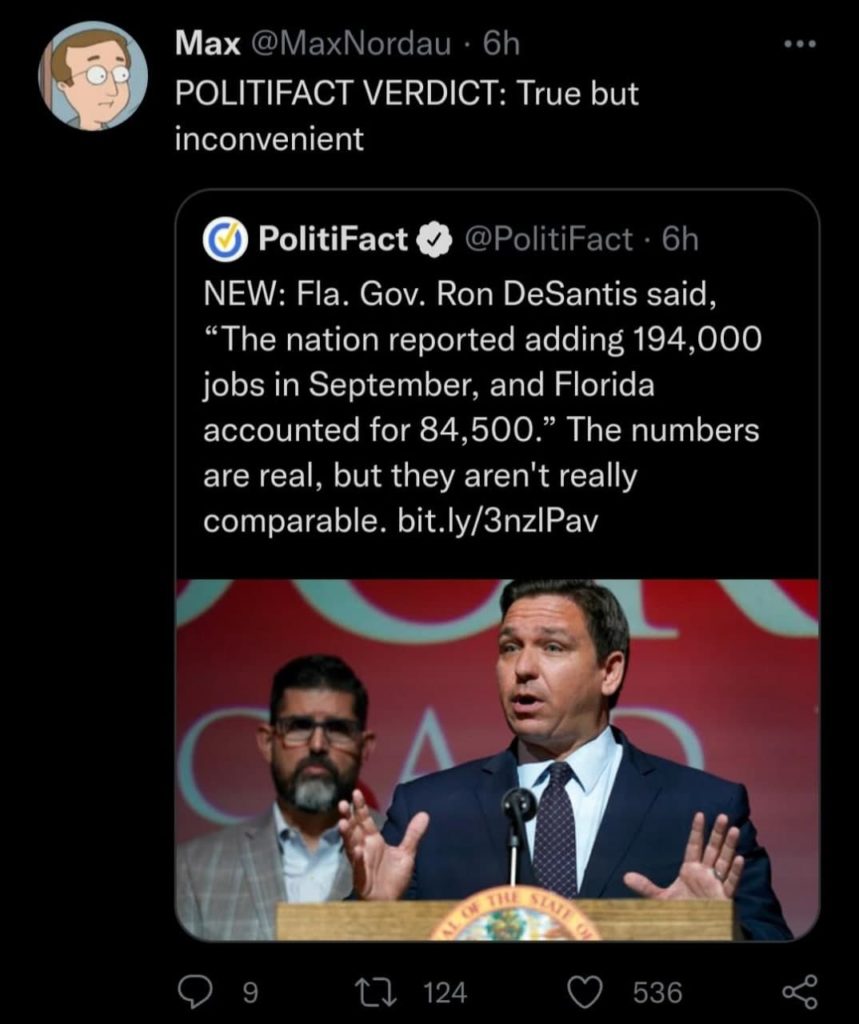The height and width of the screenshot is (1024, 859).
Task: Open Max's profile picture avatar
Action: pos(93,76)
